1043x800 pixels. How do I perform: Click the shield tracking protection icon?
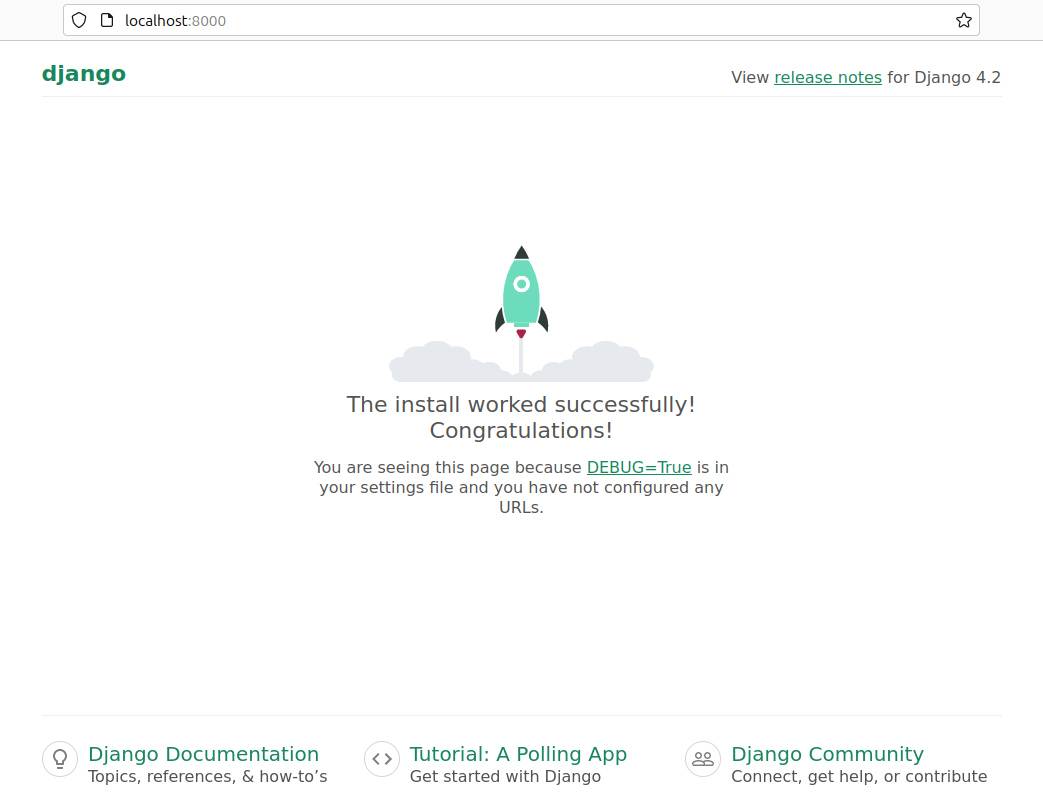[x=79, y=21]
